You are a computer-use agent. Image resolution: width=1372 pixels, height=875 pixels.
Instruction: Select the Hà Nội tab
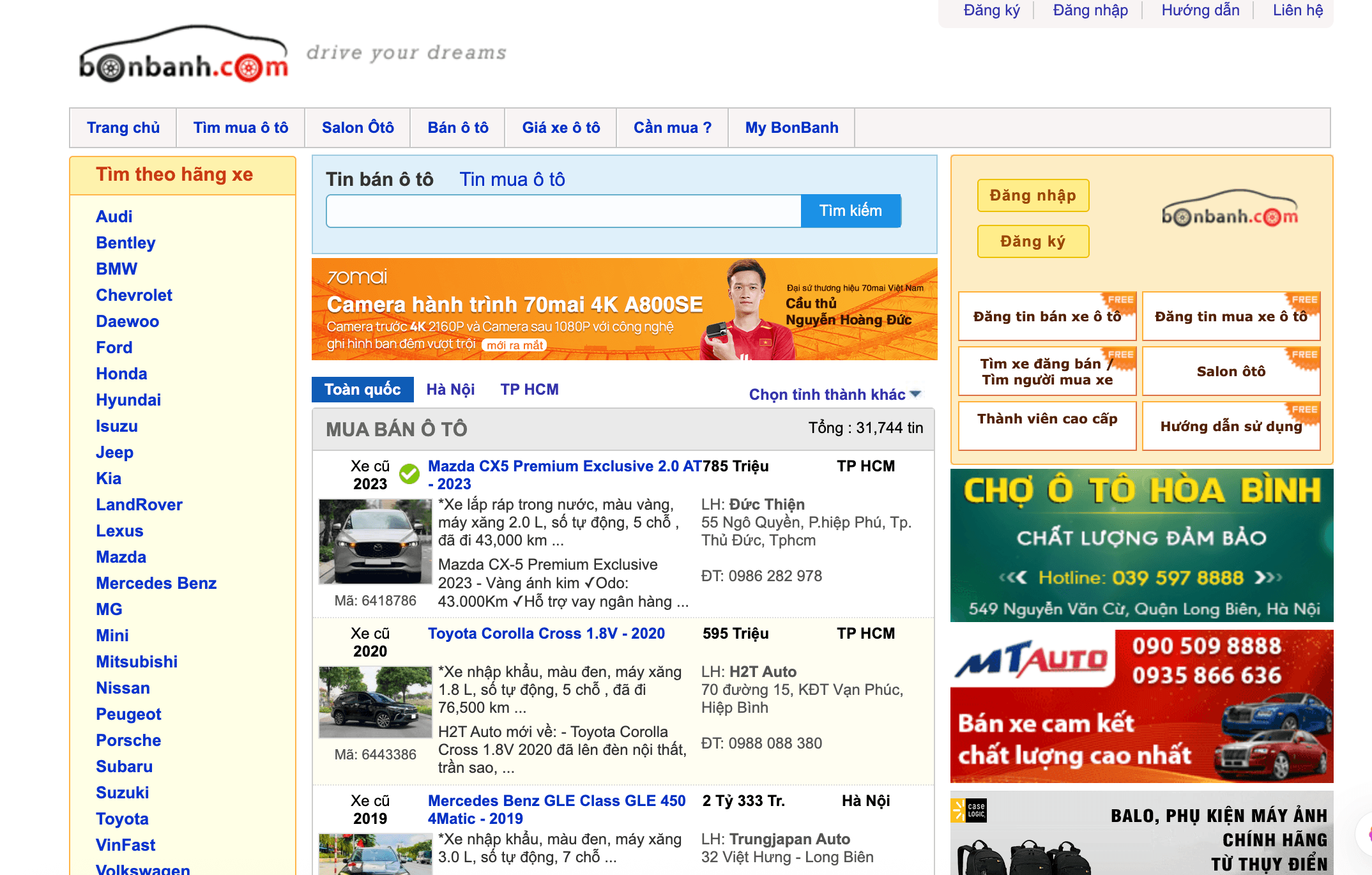(450, 390)
